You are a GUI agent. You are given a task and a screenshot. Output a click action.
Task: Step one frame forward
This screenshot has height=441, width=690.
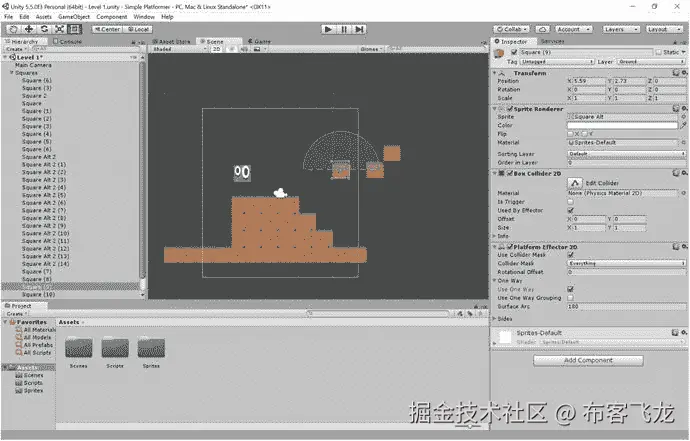pos(360,29)
